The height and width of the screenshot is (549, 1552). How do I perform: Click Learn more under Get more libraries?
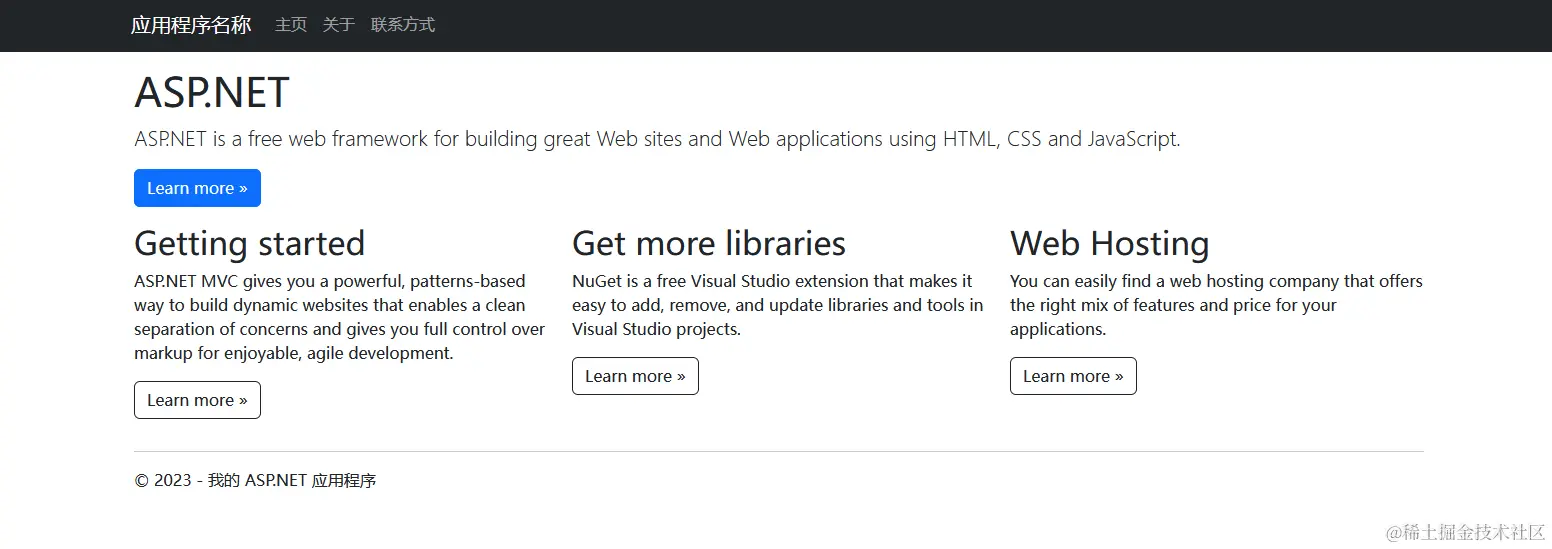tap(635, 376)
